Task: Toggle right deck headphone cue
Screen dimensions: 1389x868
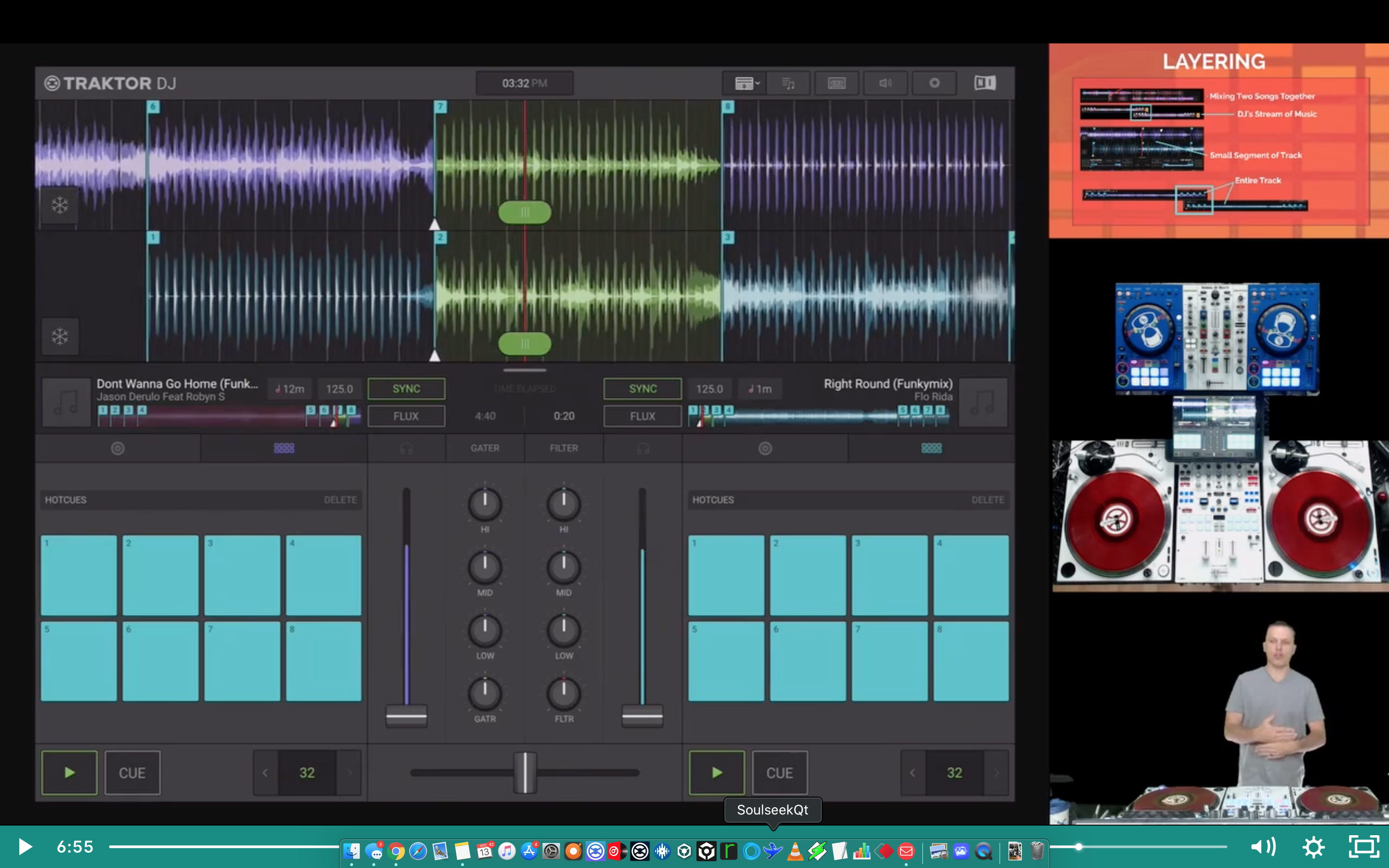Action: coord(643,448)
